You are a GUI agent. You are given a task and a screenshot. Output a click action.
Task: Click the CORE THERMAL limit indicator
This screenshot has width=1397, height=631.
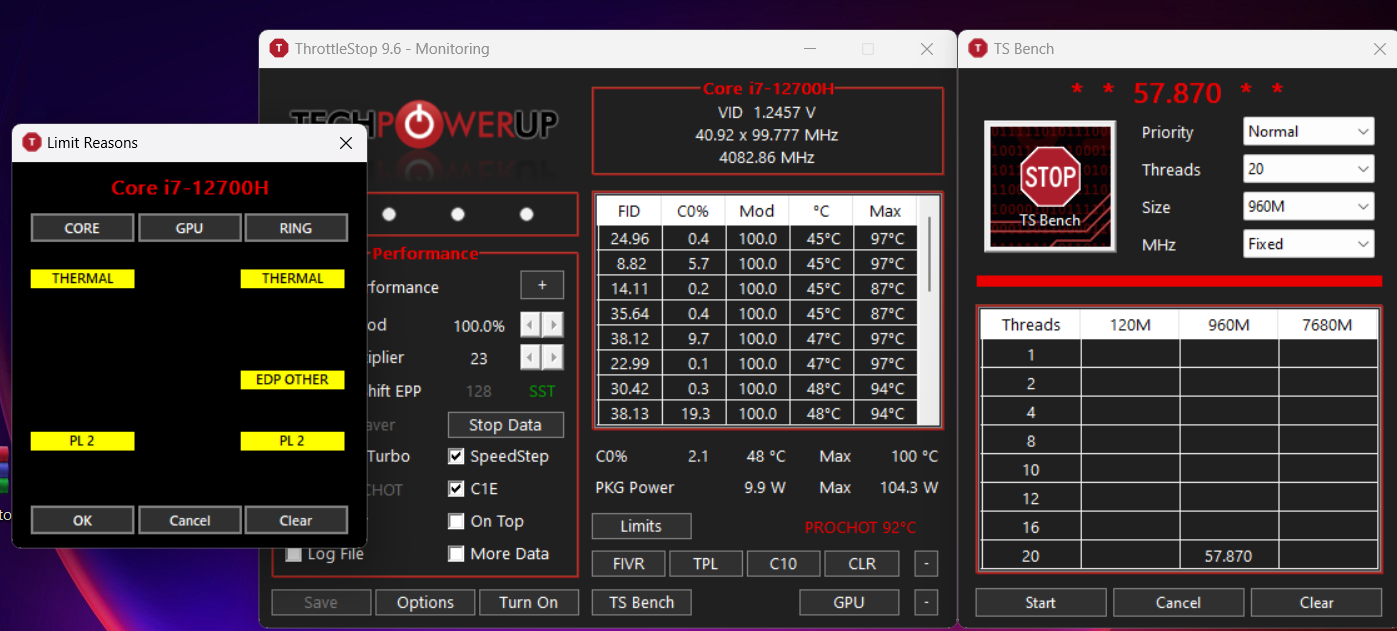[x=82, y=279]
